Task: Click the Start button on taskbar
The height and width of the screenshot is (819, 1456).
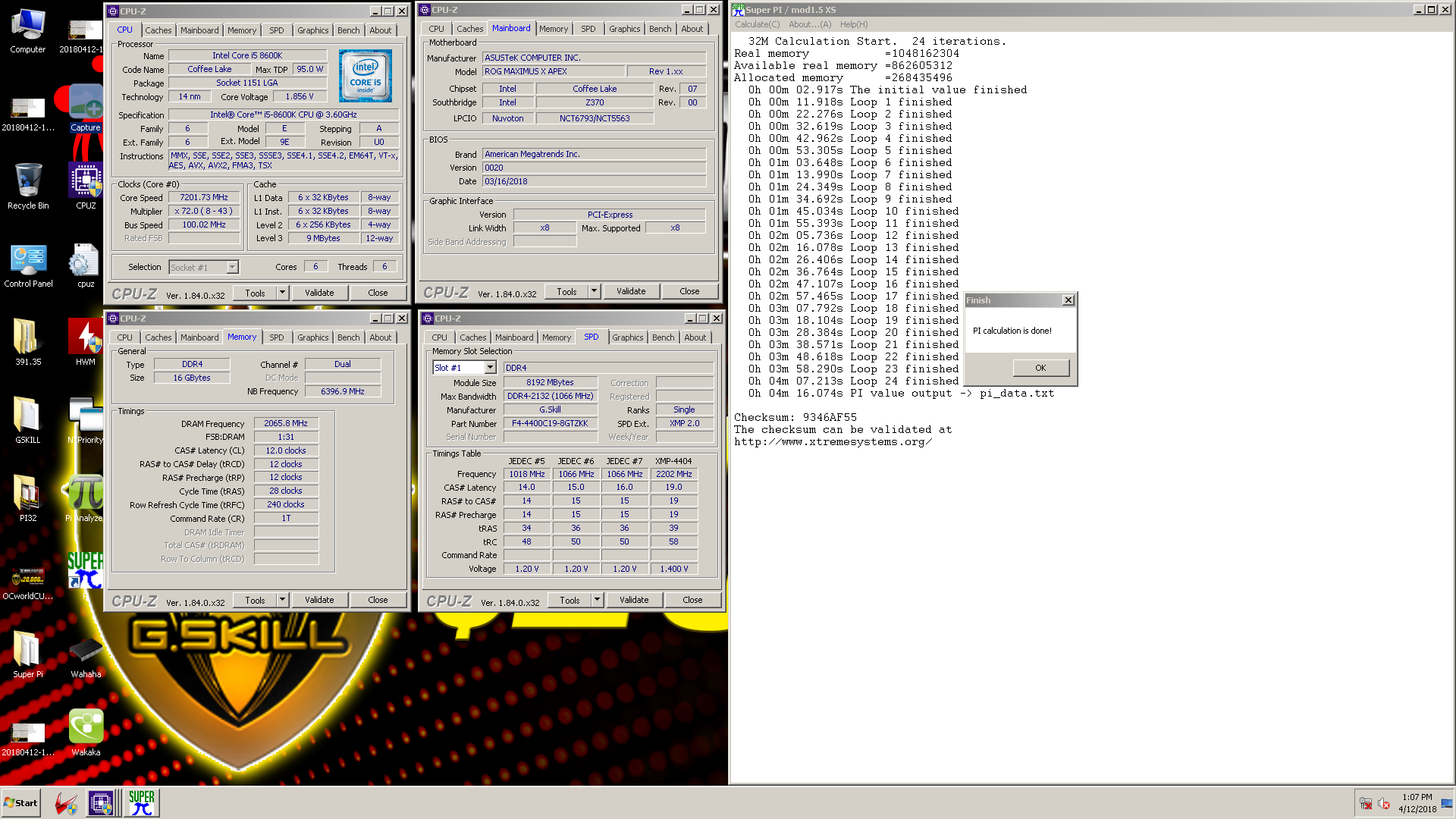Action: pos(21,803)
